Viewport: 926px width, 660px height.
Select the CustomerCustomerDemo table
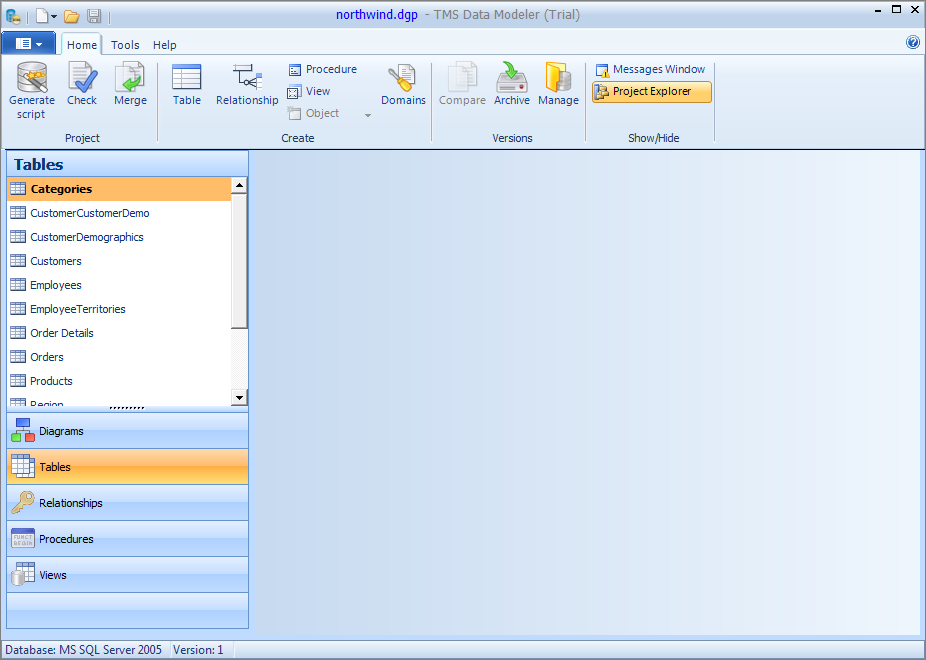pyautogui.click(x=119, y=213)
